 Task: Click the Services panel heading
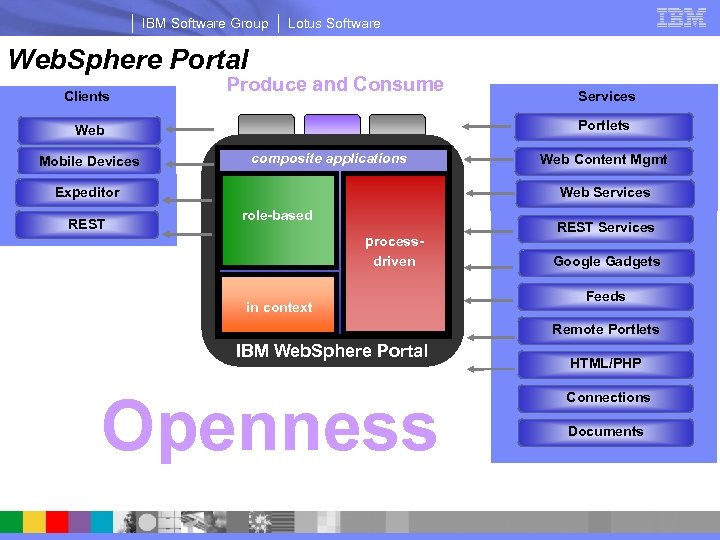click(x=607, y=96)
